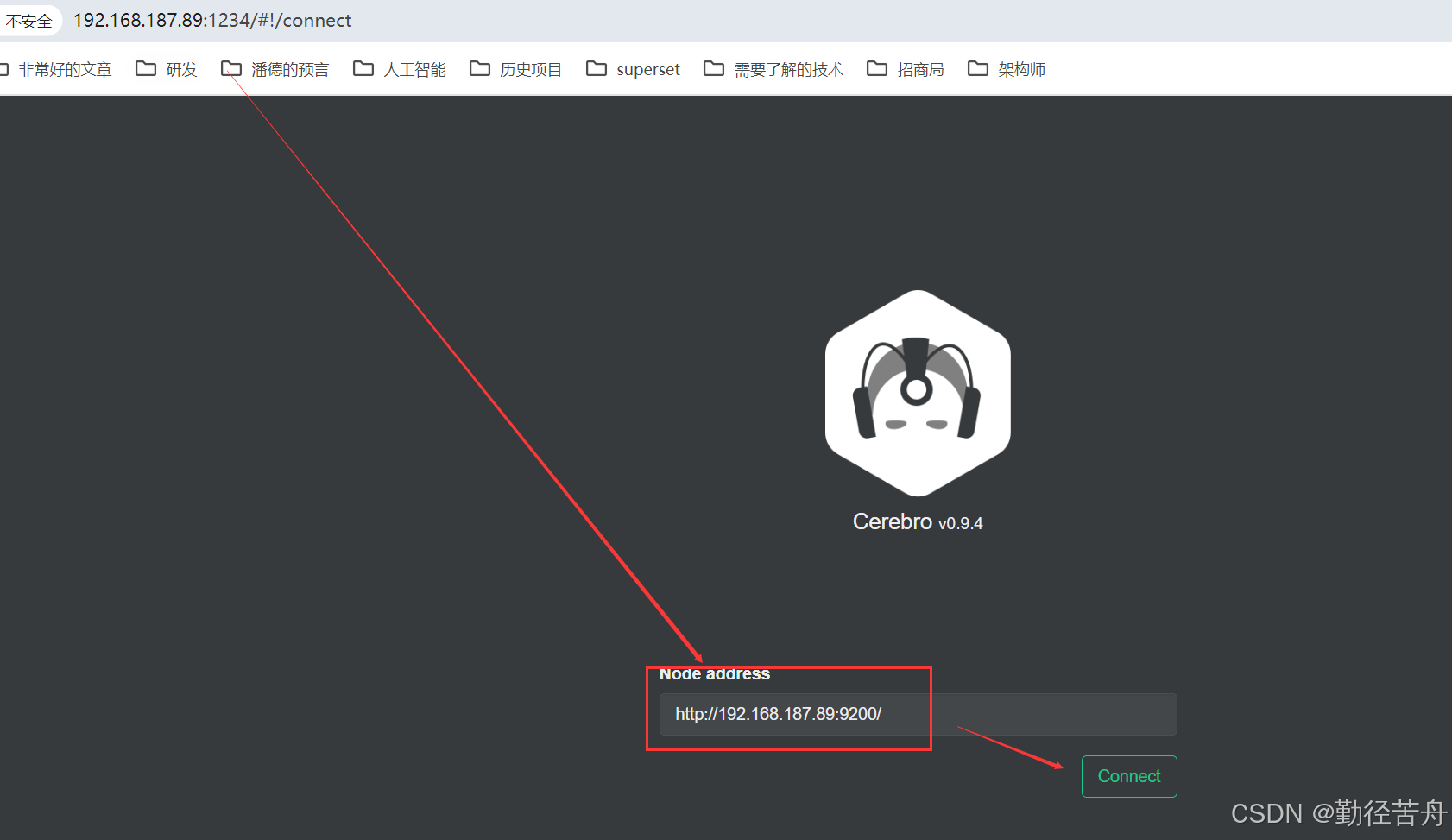The height and width of the screenshot is (840, 1452).
Task: Click the 不安全 site security indicator
Action: tap(28, 21)
